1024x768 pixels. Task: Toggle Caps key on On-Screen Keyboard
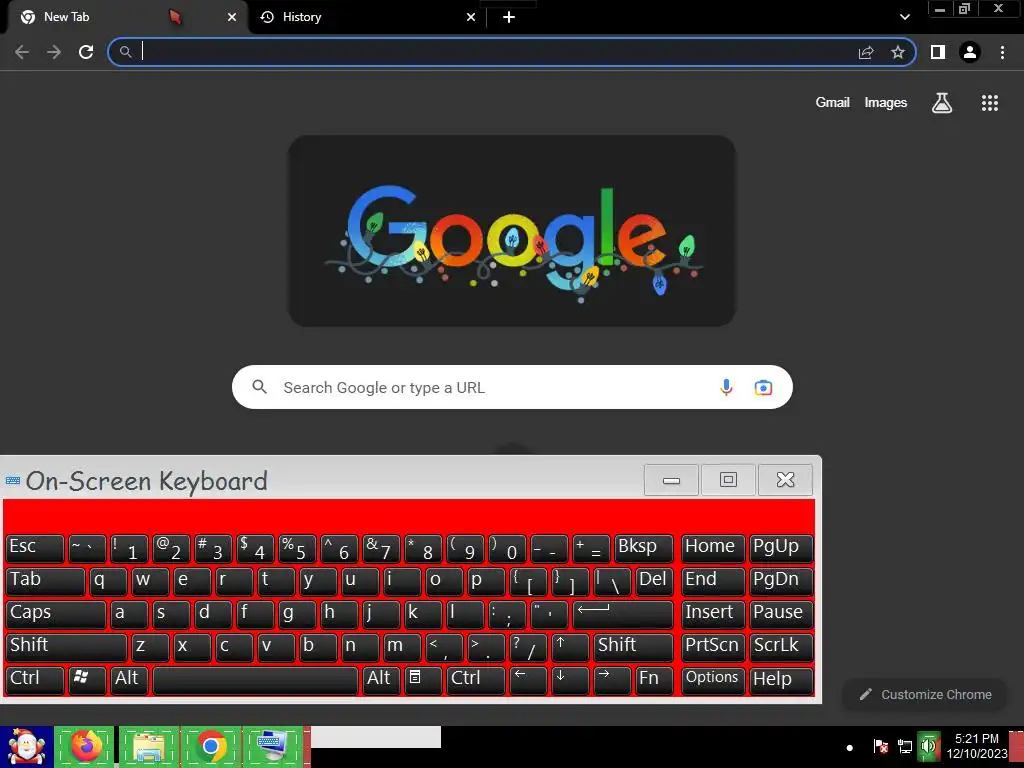[x=56, y=614]
